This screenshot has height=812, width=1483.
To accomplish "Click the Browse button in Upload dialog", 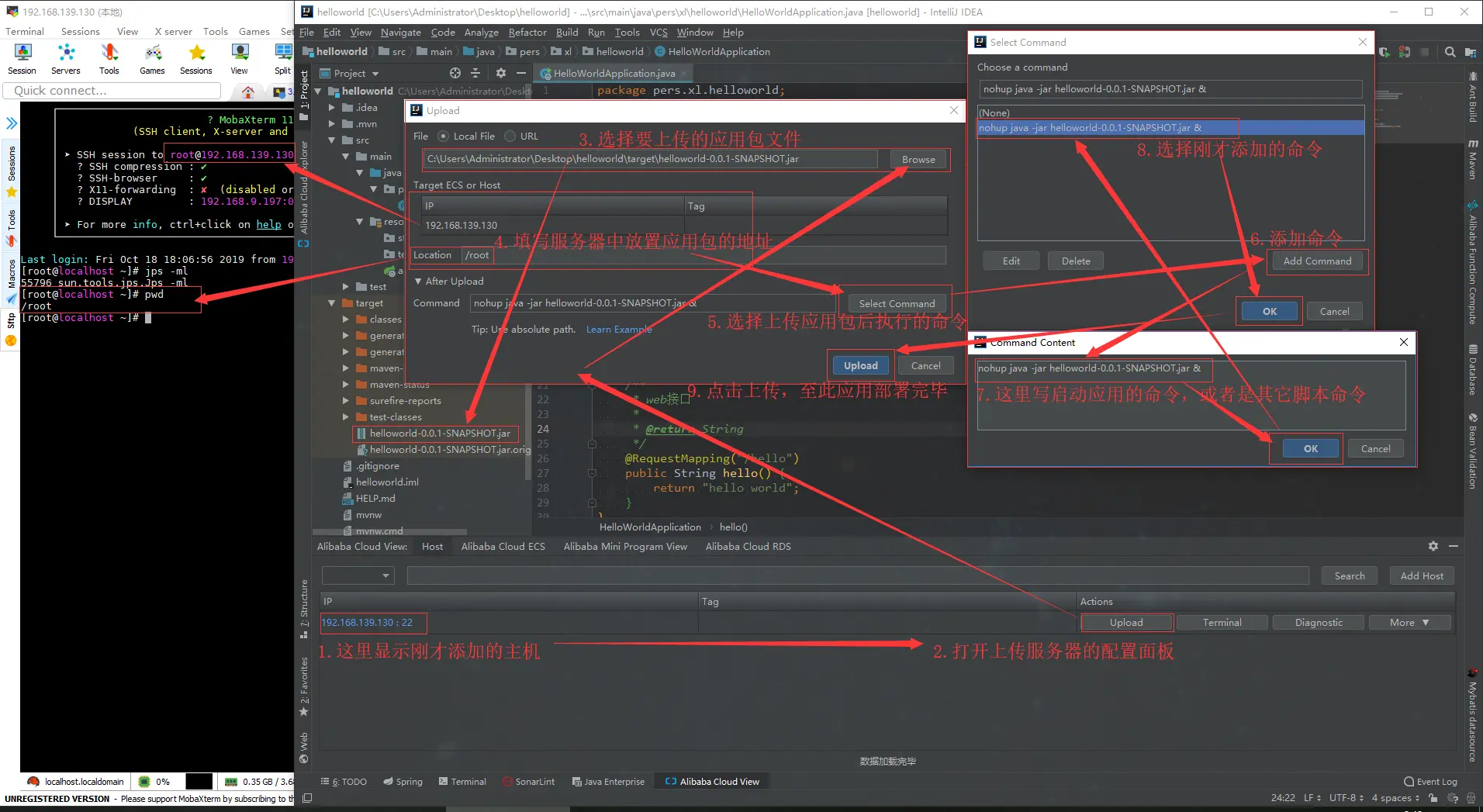I will click(x=918, y=160).
